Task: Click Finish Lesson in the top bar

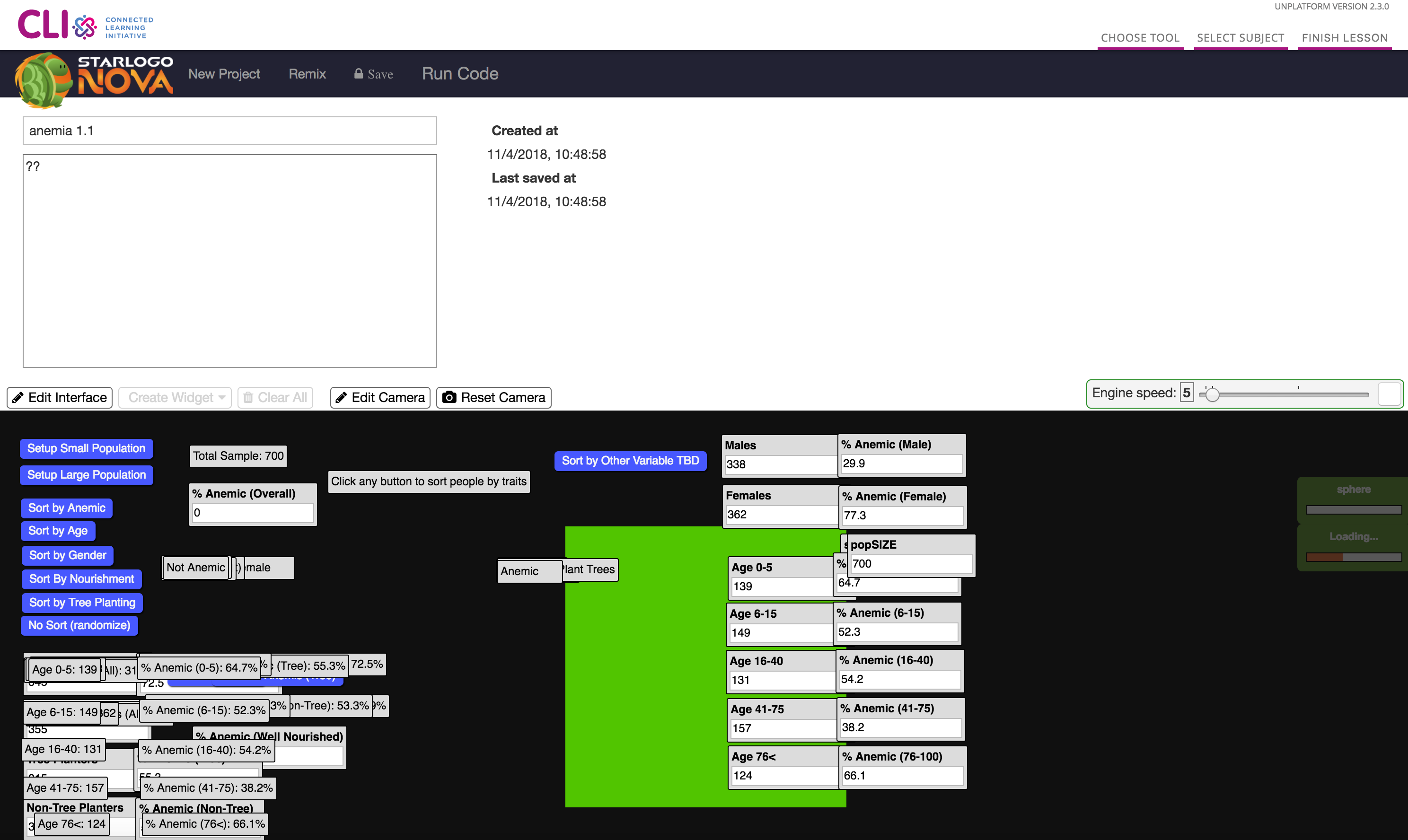Action: pyautogui.click(x=1344, y=38)
